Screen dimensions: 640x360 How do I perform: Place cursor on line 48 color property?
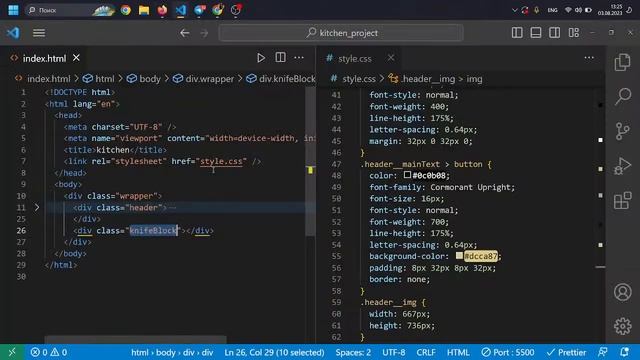tap(382, 176)
